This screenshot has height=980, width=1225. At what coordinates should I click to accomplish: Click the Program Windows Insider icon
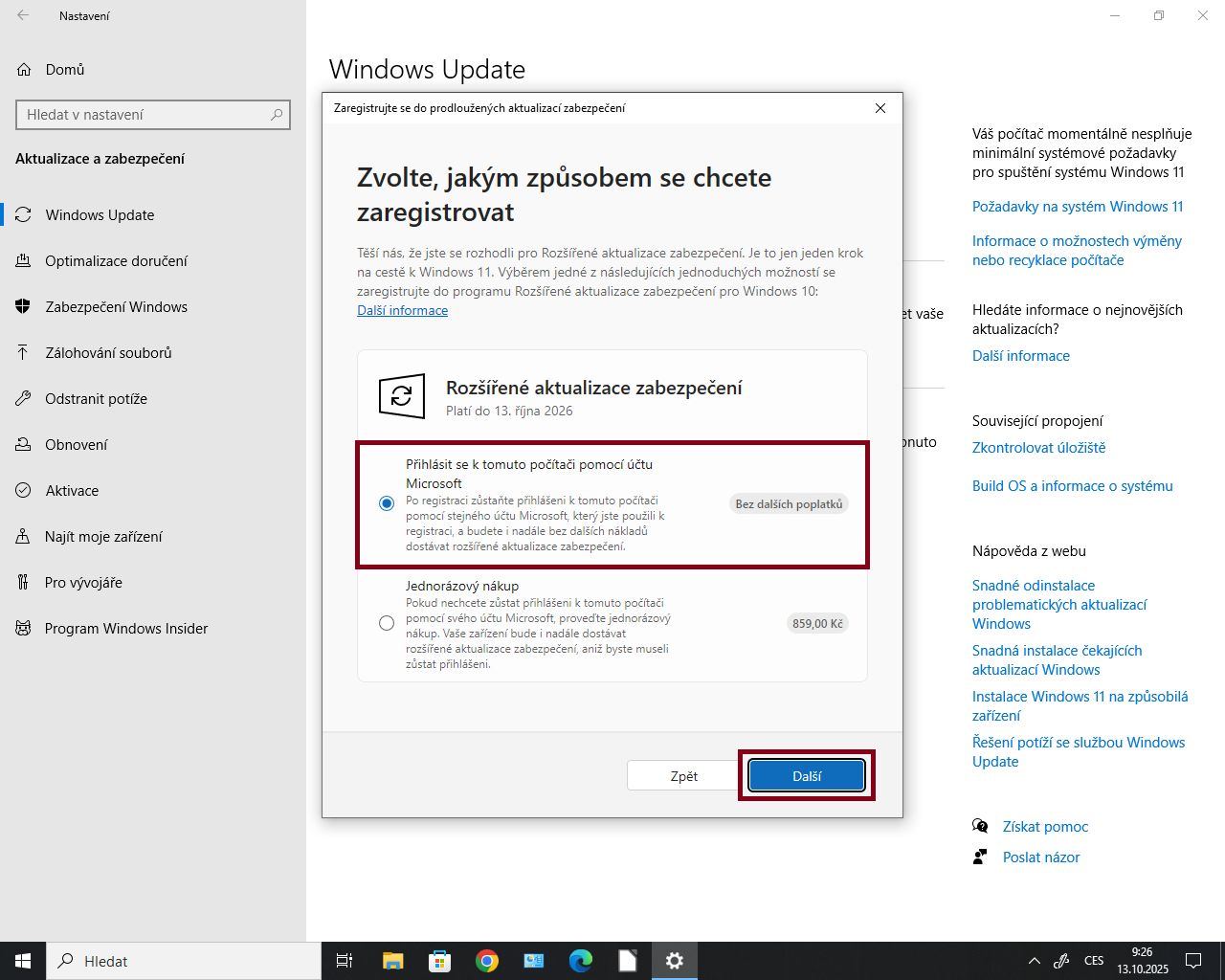(x=24, y=629)
